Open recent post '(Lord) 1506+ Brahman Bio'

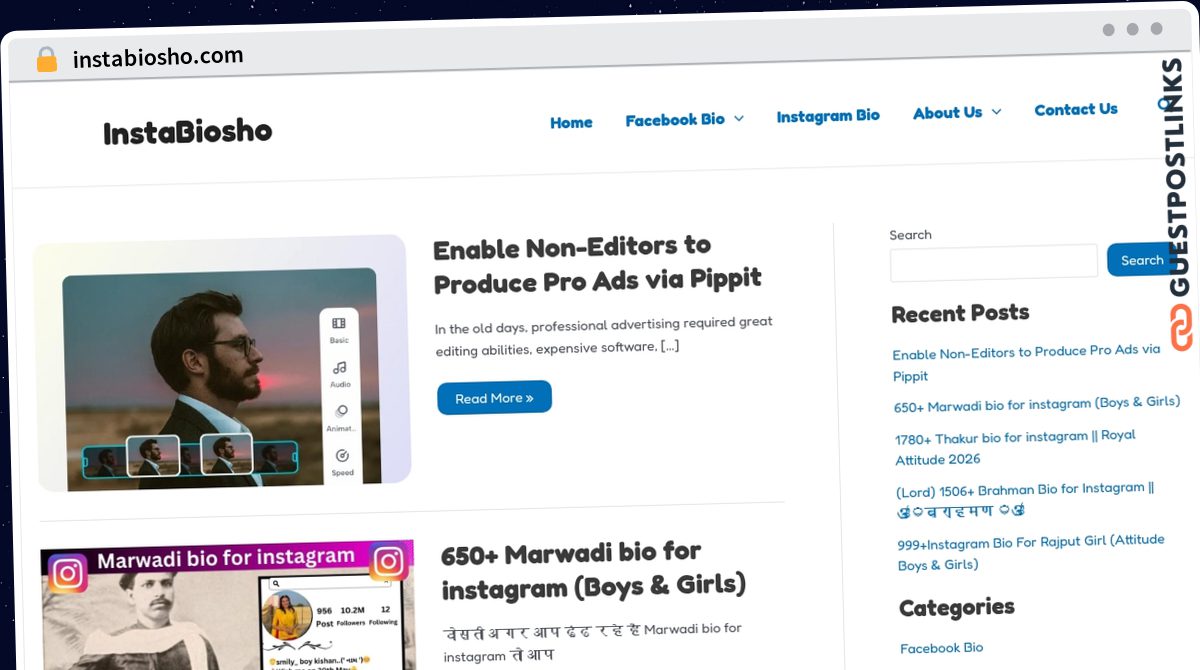[x=1026, y=500]
